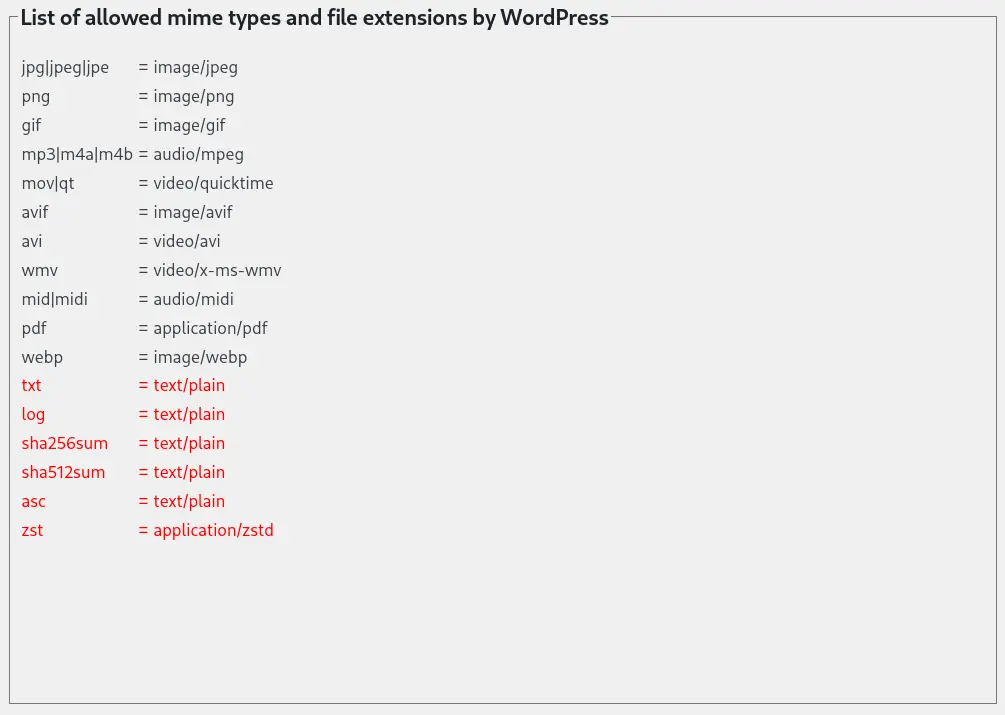Select the 'mp3|m4a|m4b' extension text
This screenshot has width=1005, height=715.
click(x=77, y=154)
